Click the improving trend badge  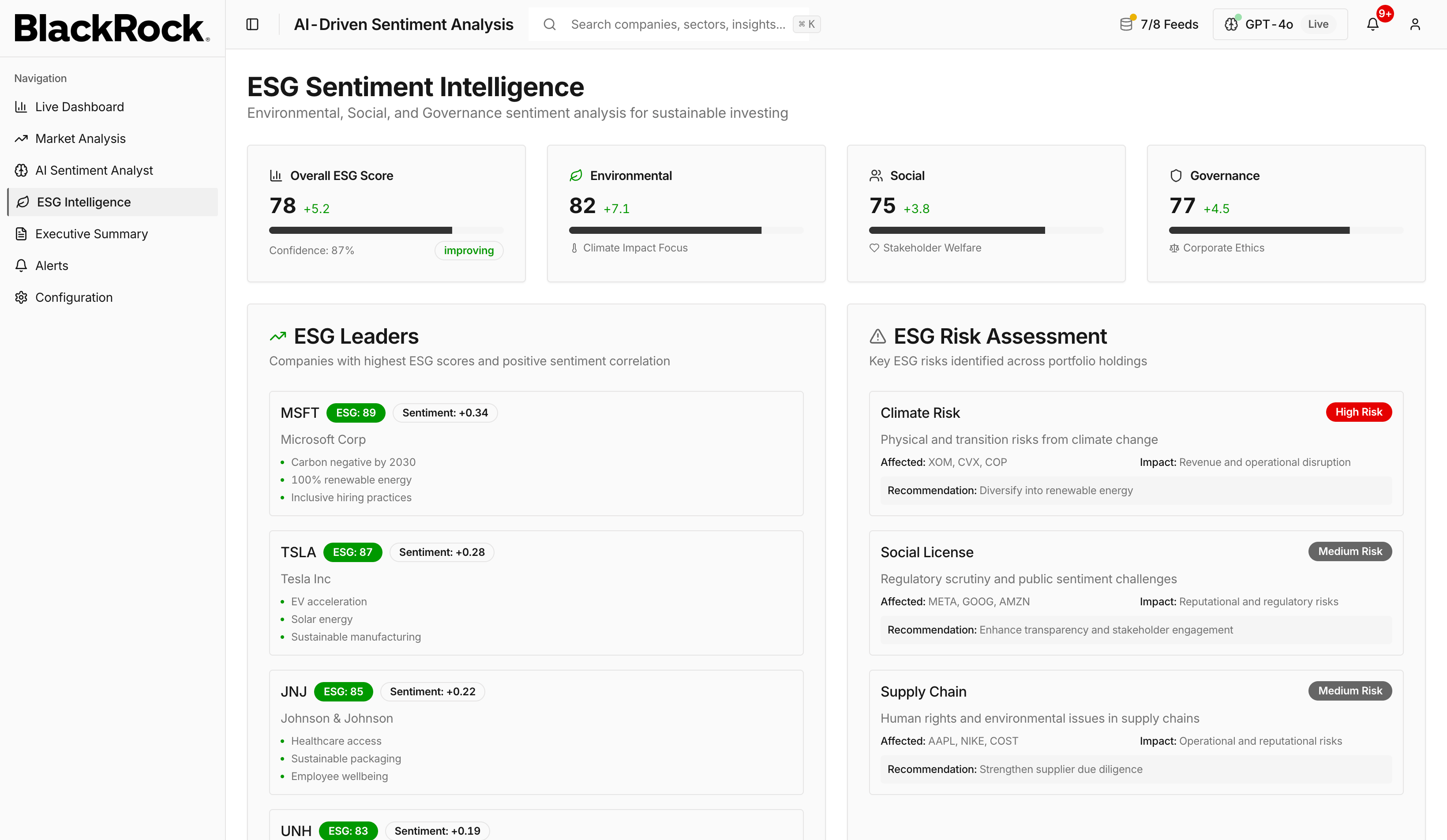469,250
